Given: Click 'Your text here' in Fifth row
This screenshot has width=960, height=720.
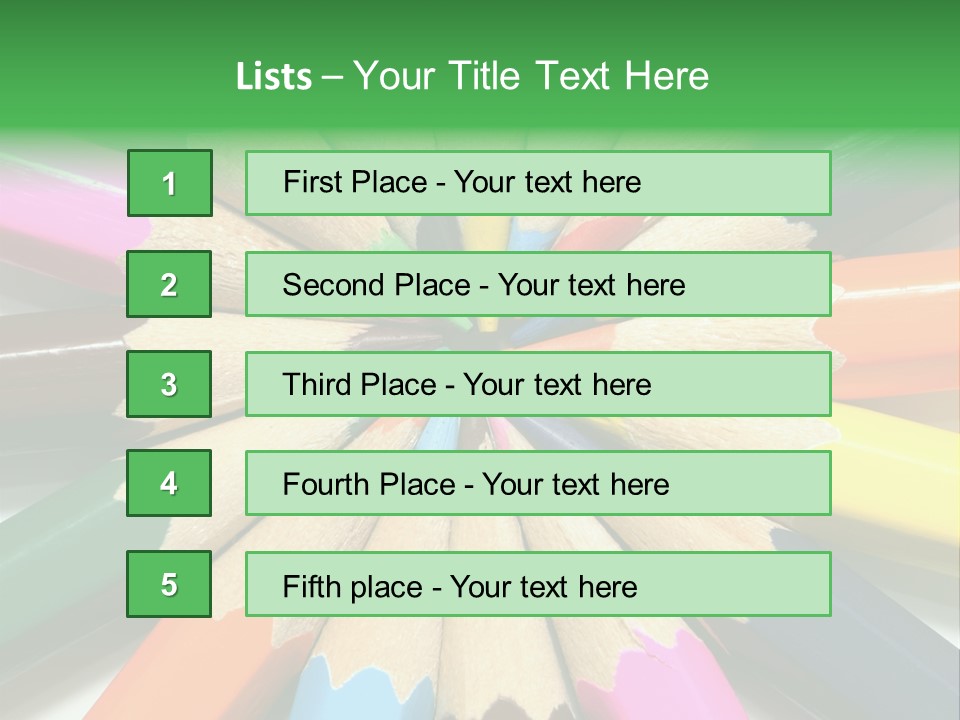Looking at the screenshot, I should (x=543, y=586).
